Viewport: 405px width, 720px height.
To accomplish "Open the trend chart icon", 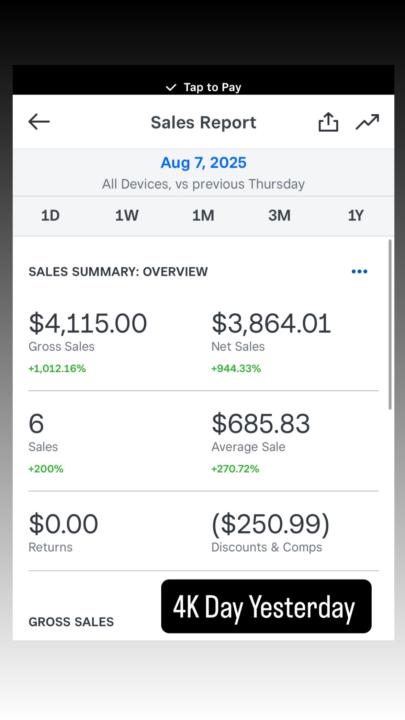I will pyautogui.click(x=367, y=122).
